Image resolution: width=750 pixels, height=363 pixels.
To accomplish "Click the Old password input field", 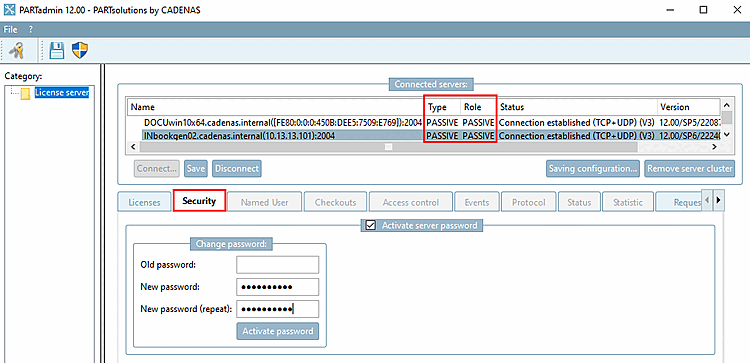I will coord(277,264).
